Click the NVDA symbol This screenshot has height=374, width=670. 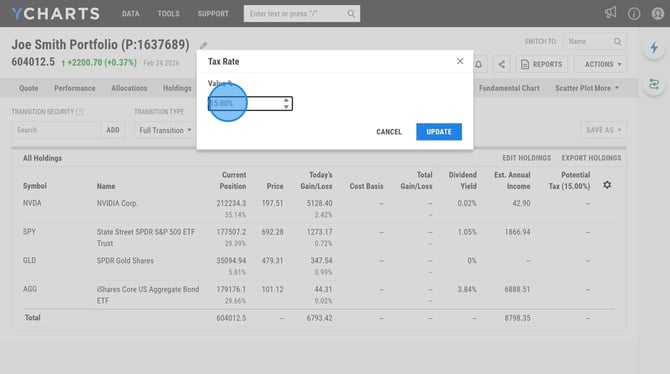(32, 203)
